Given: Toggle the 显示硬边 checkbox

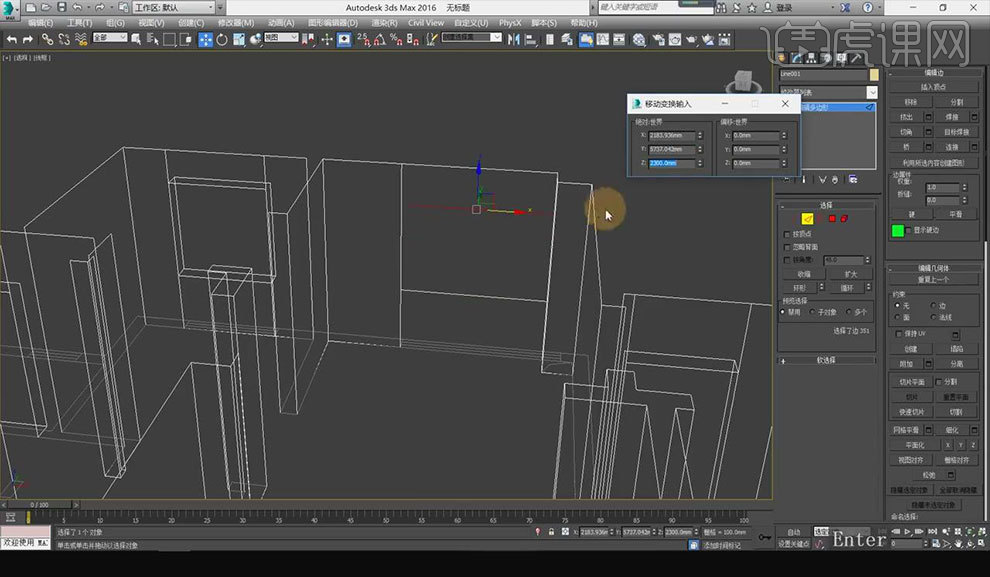Looking at the screenshot, I should (908, 230).
